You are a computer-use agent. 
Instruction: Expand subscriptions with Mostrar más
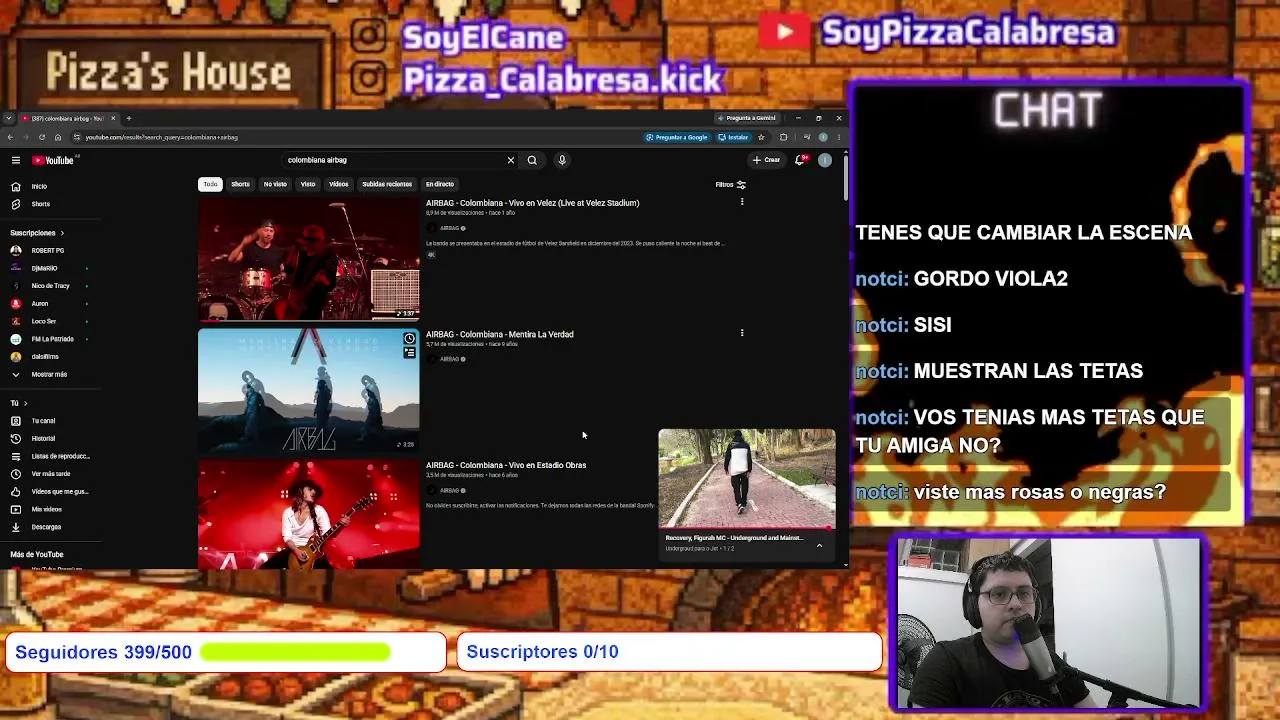tap(49, 374)
